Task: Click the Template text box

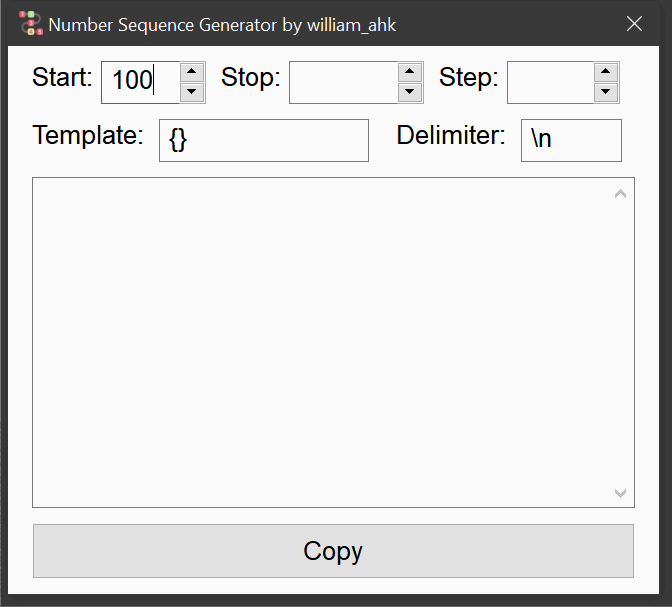Action: (264, 140)
